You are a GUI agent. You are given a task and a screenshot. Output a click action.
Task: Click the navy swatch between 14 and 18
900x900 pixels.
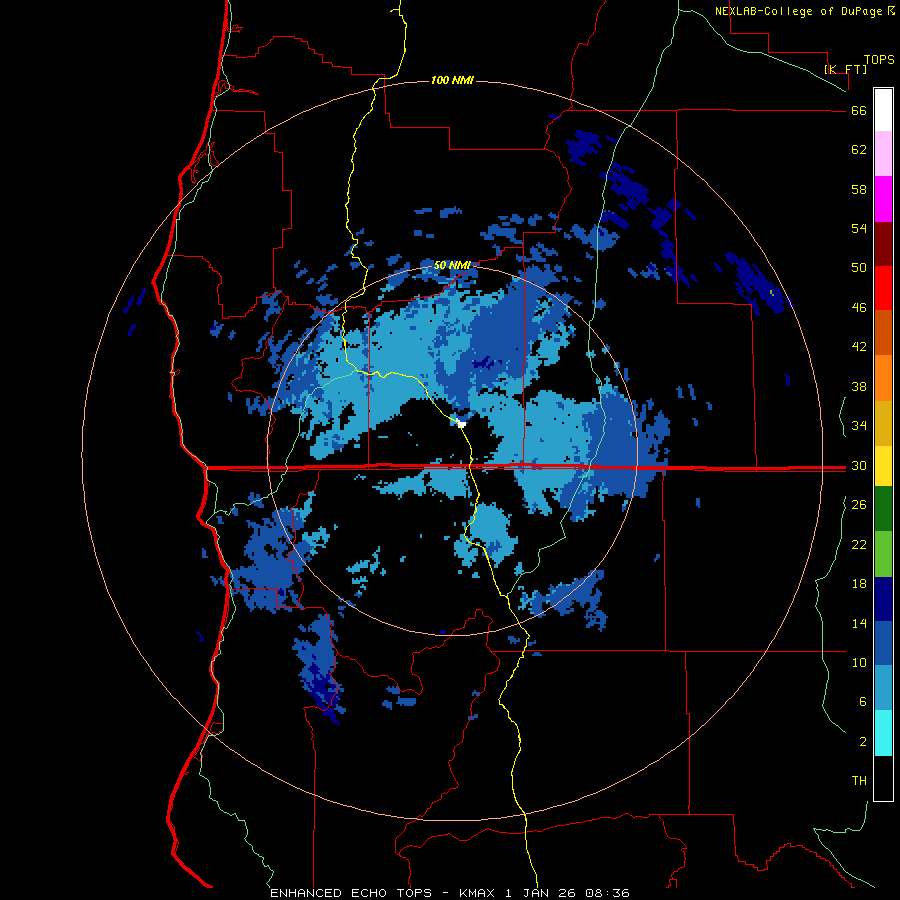(883, 599)
